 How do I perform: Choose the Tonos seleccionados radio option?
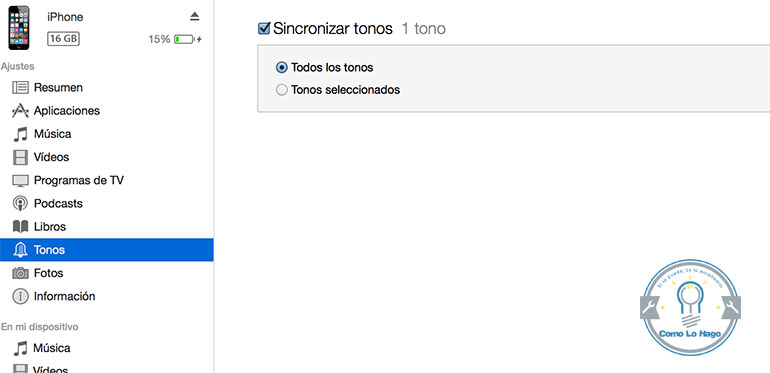coord(281,90)
